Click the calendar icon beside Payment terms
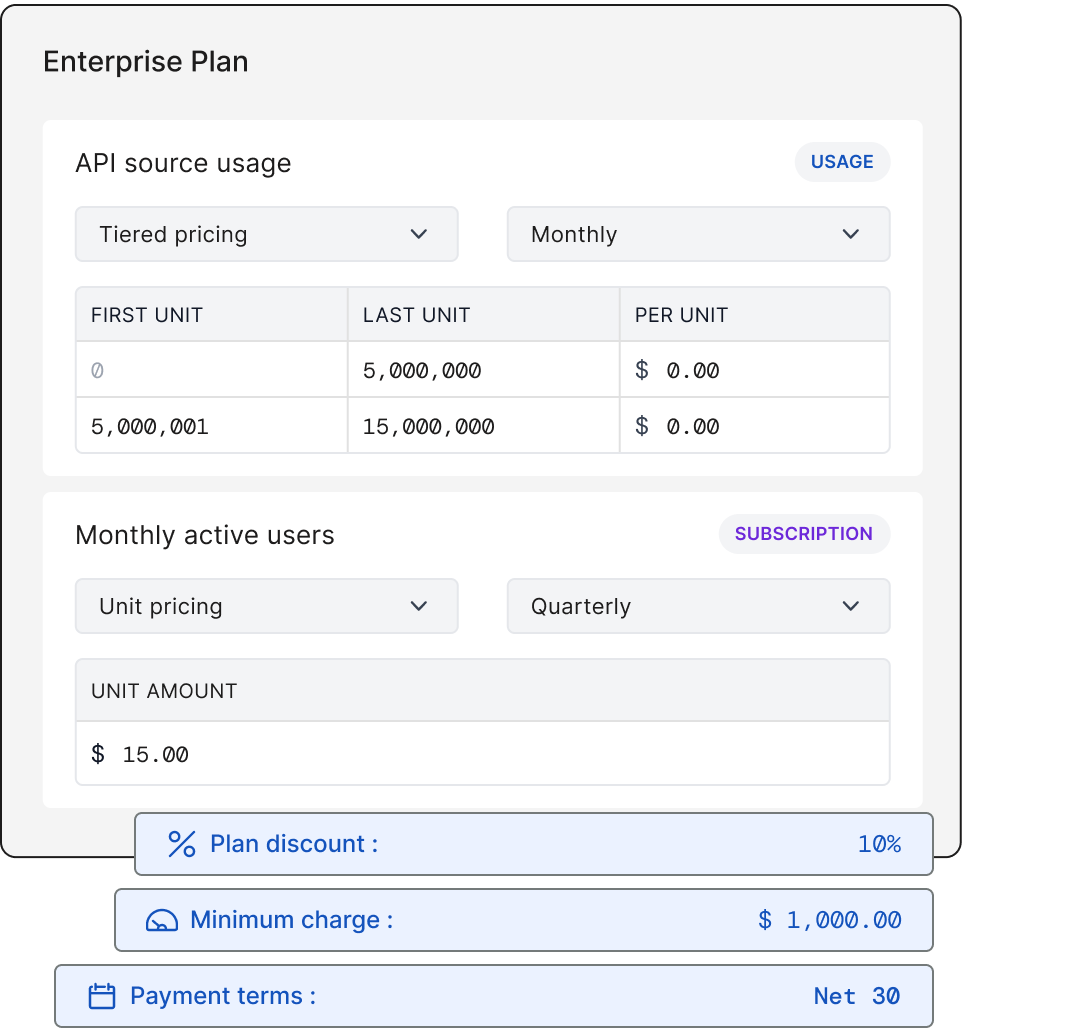Viewport: 1088px width, 1032px height. (102, 996)
